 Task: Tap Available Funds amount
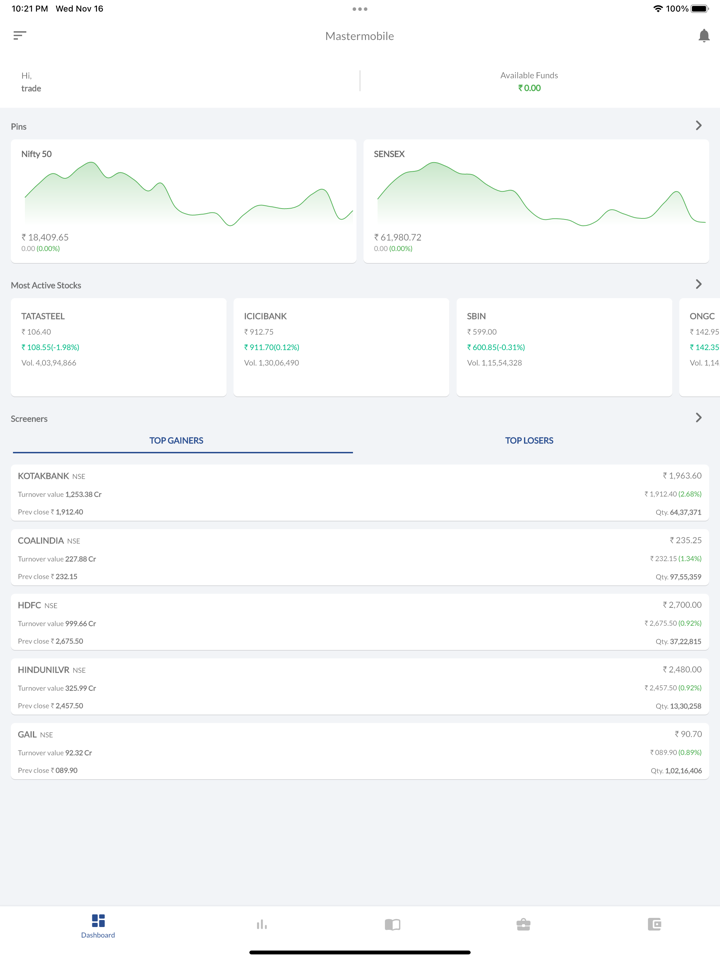pos(529,88)
